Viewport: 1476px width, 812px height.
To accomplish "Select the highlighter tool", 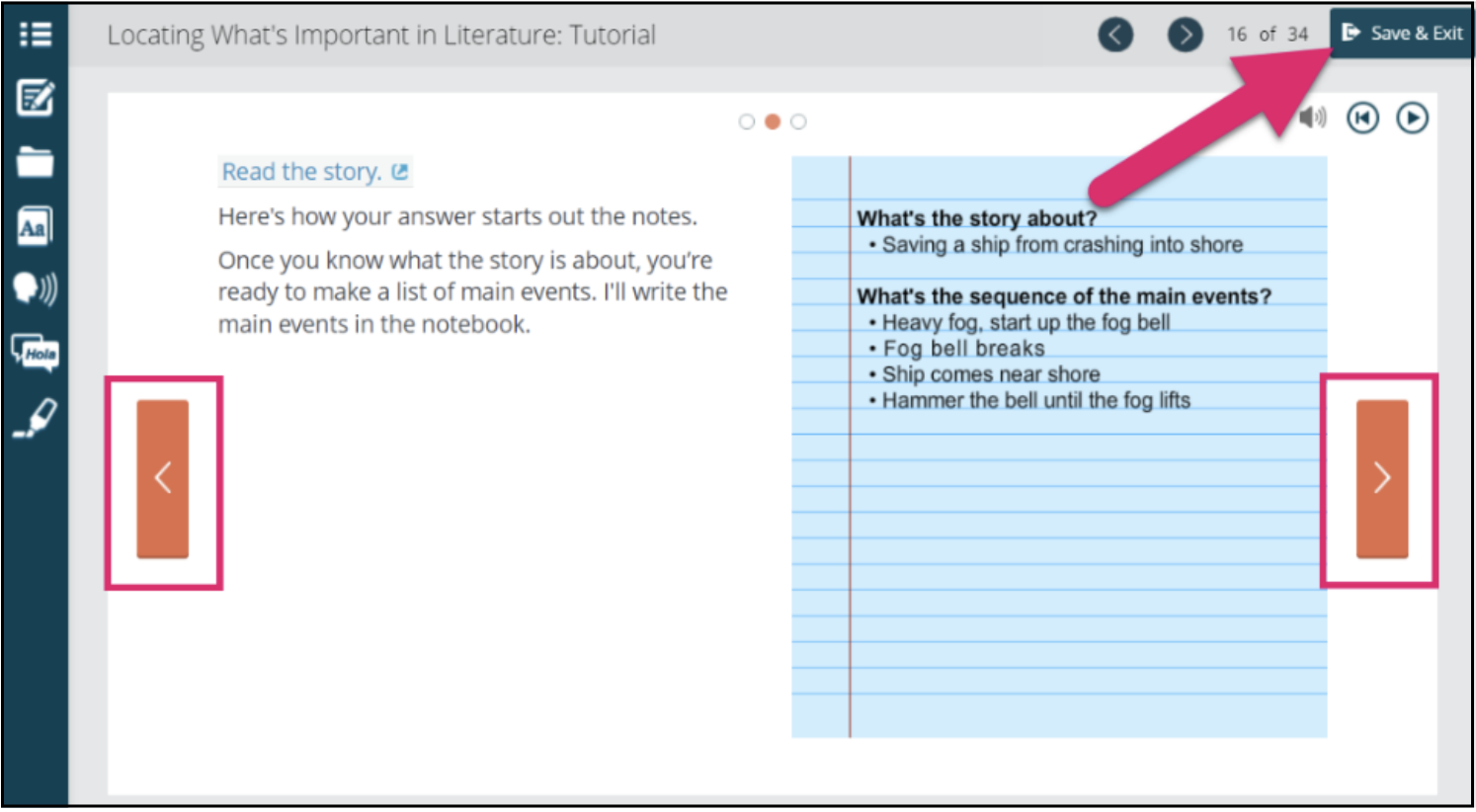I will (x=36, y=418).
